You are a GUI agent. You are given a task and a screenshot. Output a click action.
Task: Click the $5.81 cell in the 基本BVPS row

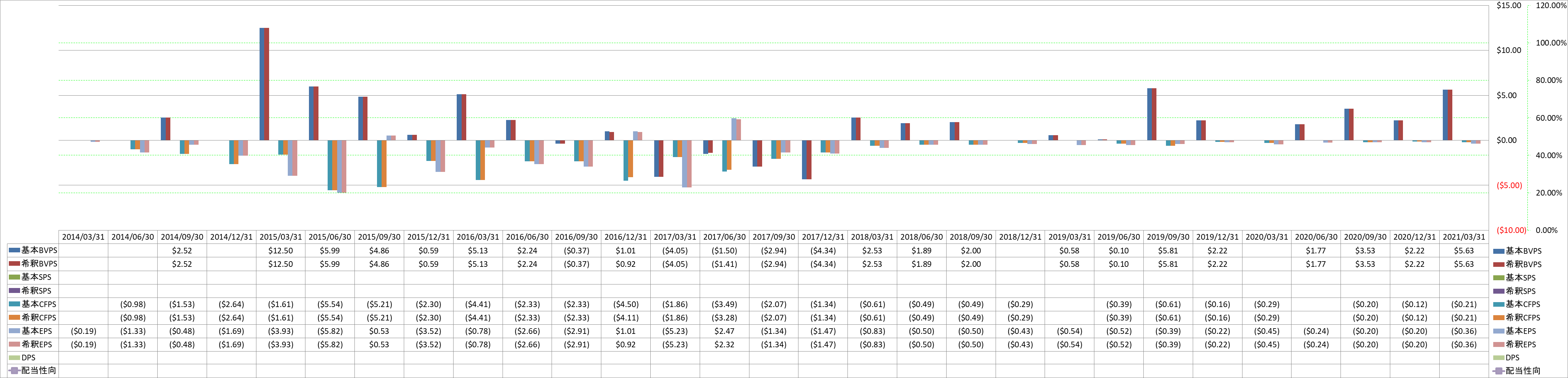point(1168,251)
